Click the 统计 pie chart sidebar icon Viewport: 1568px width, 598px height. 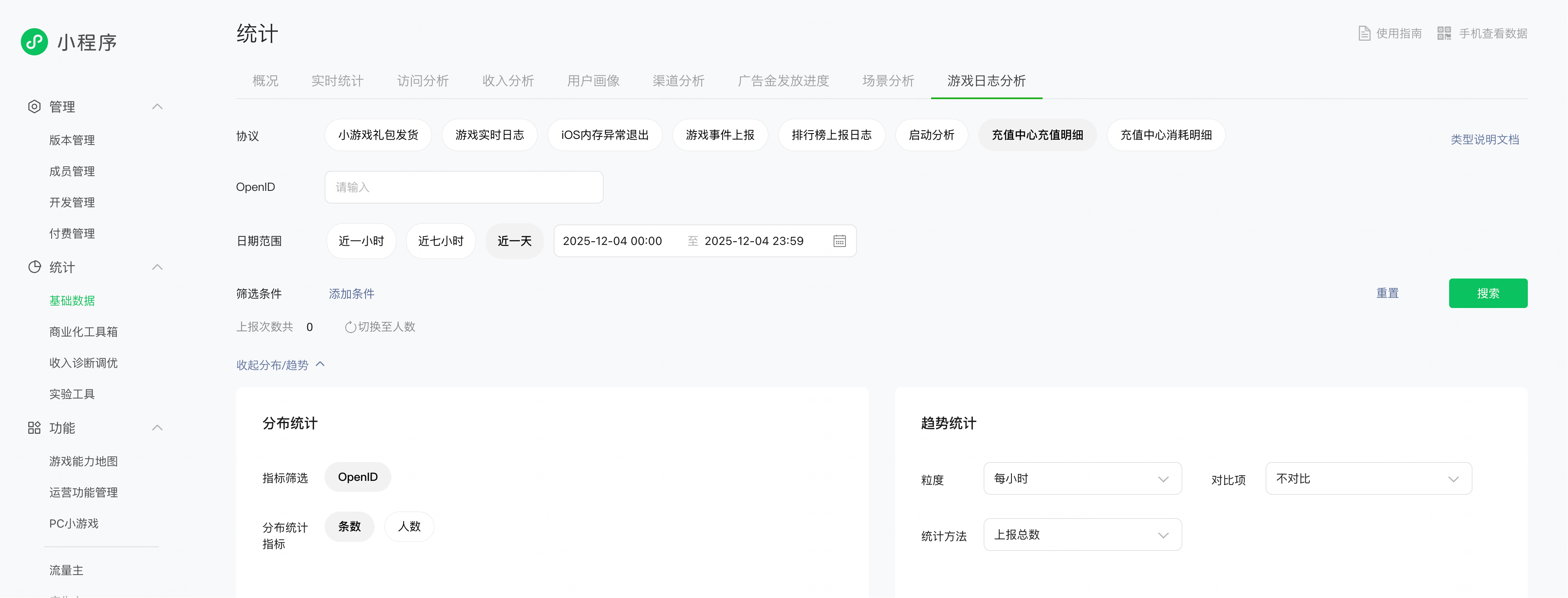point(34,267)
